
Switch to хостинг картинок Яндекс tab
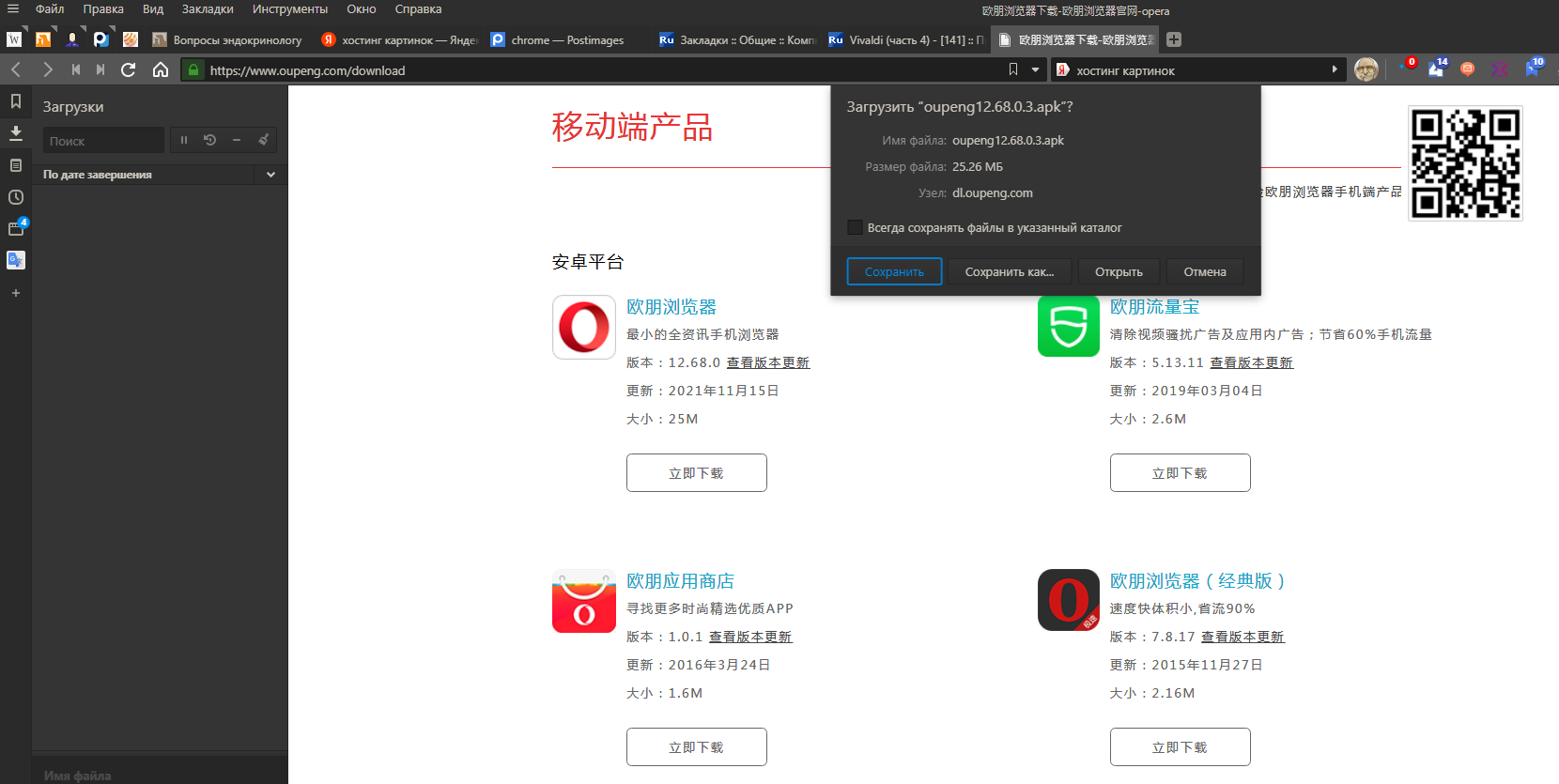[398, 39]
